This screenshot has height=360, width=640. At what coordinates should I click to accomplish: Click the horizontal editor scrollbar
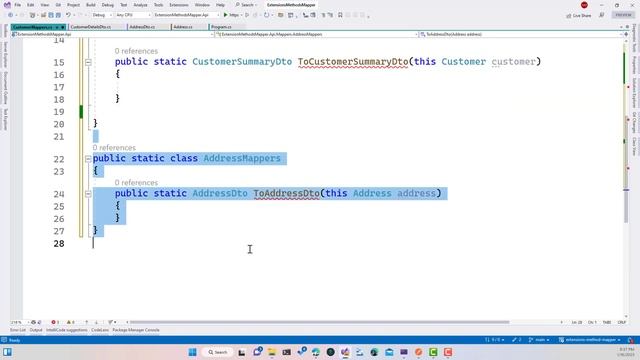pyautogui.click(x=319, y=322)
